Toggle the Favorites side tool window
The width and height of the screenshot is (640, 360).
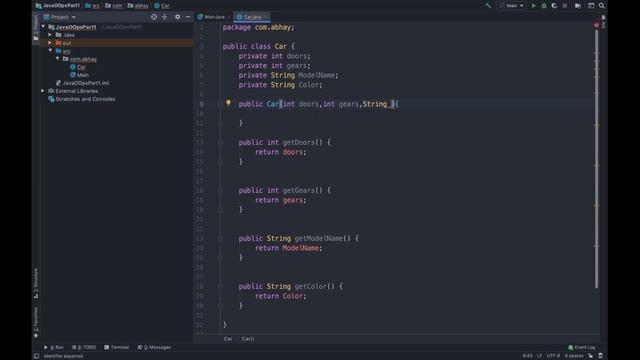click(x=36, y=322)
